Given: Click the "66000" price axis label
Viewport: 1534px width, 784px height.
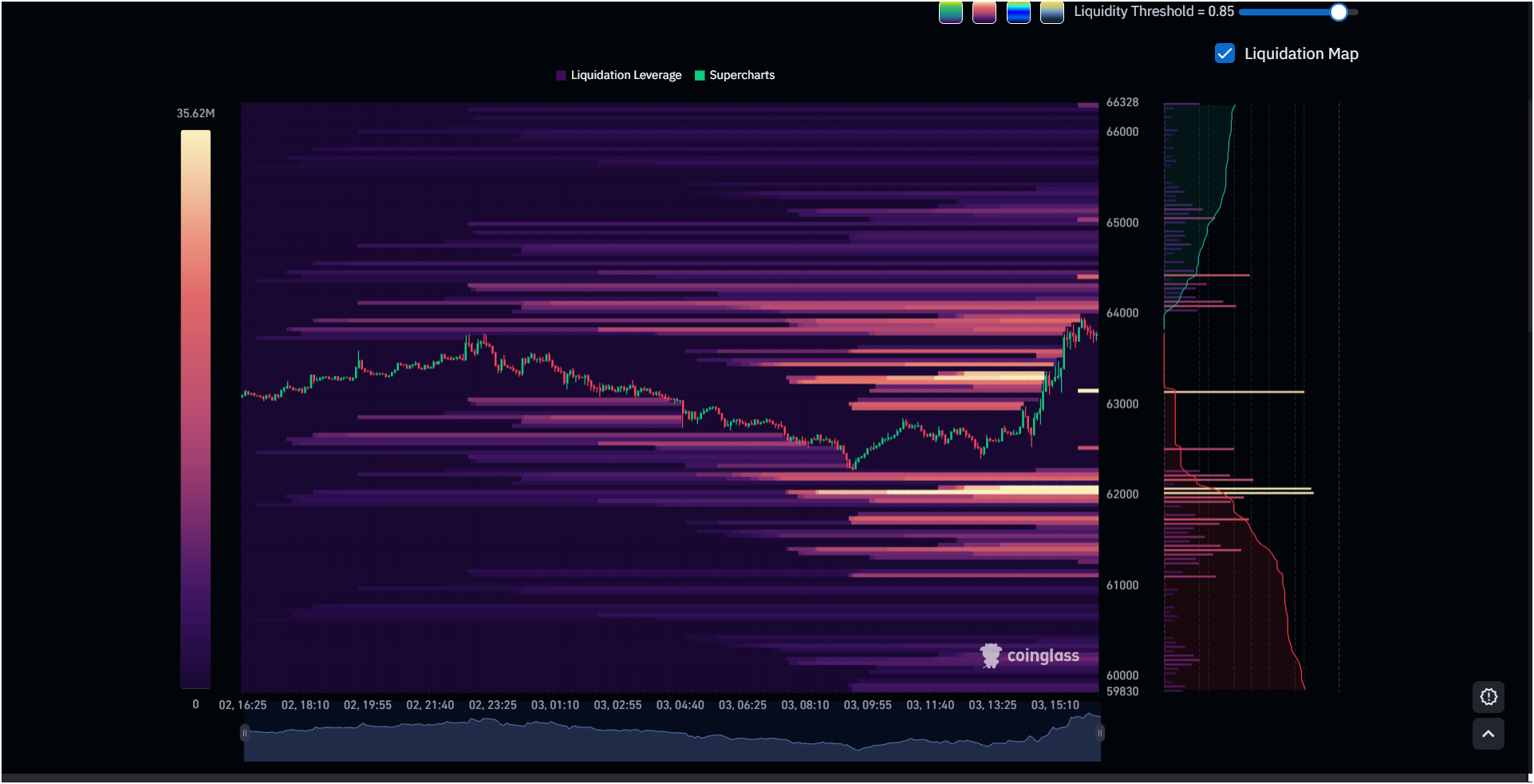Looking at the screenshot, I should point(1122,132).
